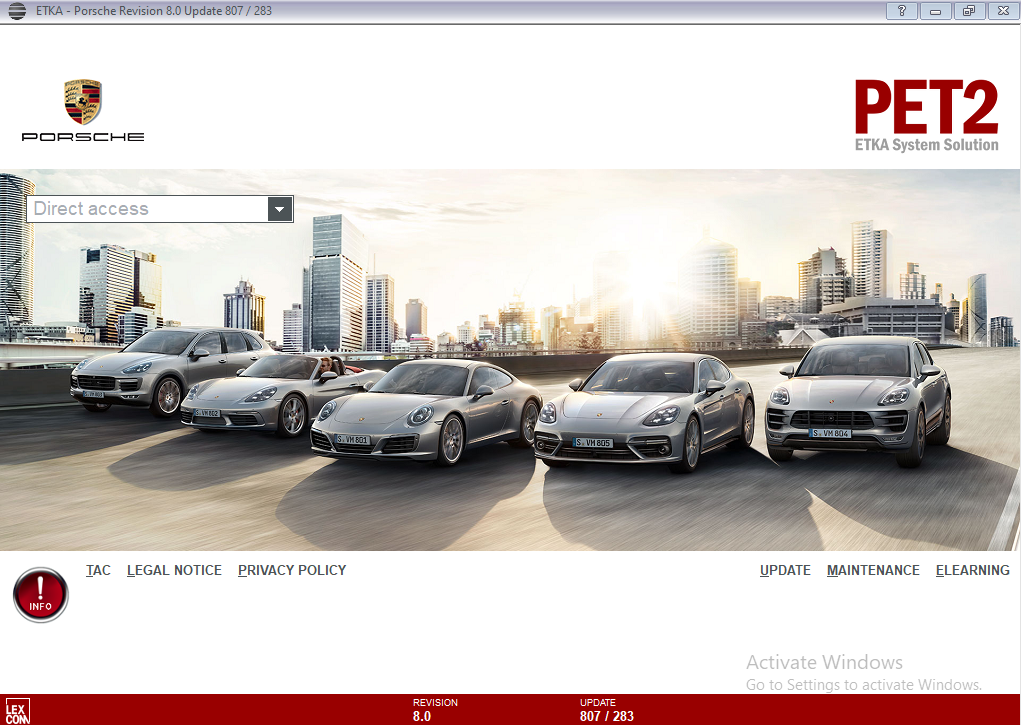Open the PRIVACY POLICY
The height and width of the screenshot is (725, 1021).
click(x=291, y=570)
